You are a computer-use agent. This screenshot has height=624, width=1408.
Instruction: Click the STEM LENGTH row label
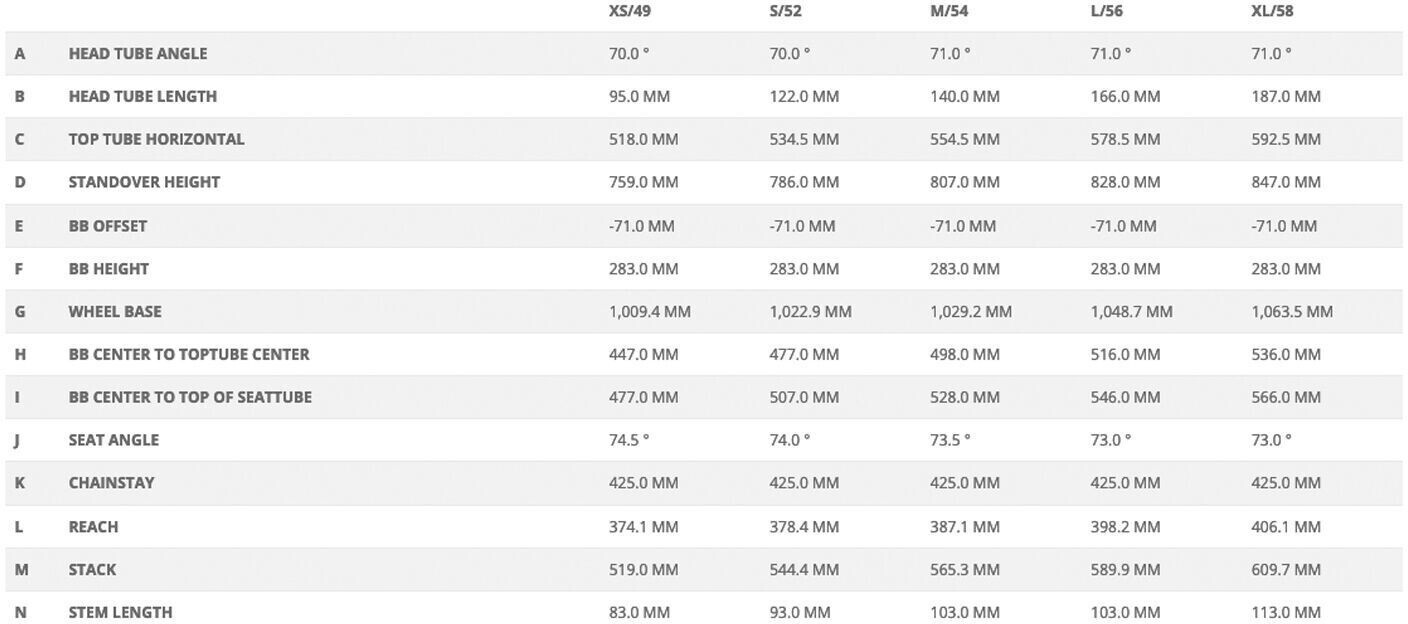[120, 613]
